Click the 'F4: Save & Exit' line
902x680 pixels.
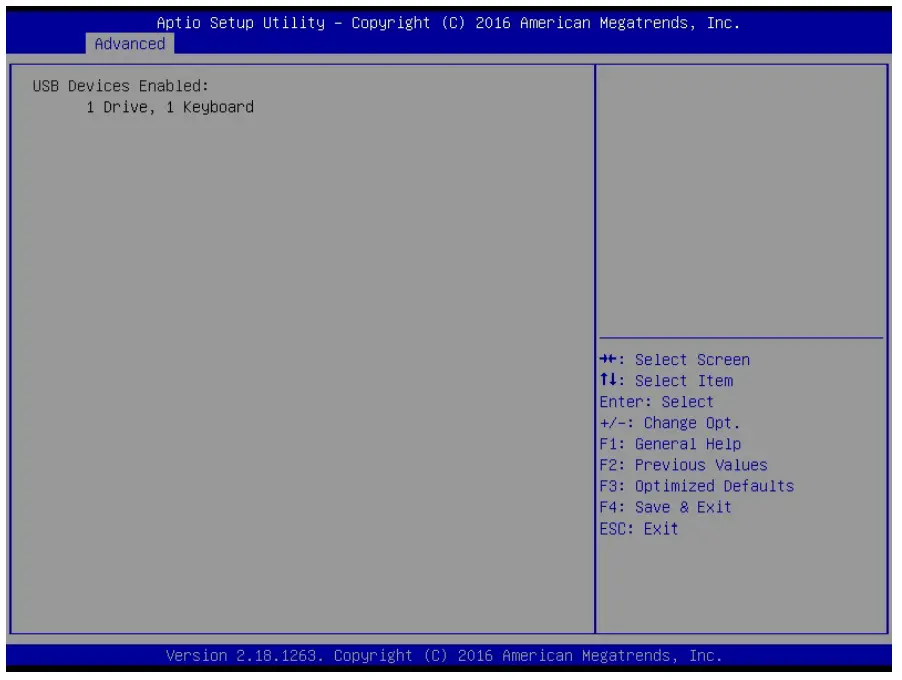pos(666,507)
